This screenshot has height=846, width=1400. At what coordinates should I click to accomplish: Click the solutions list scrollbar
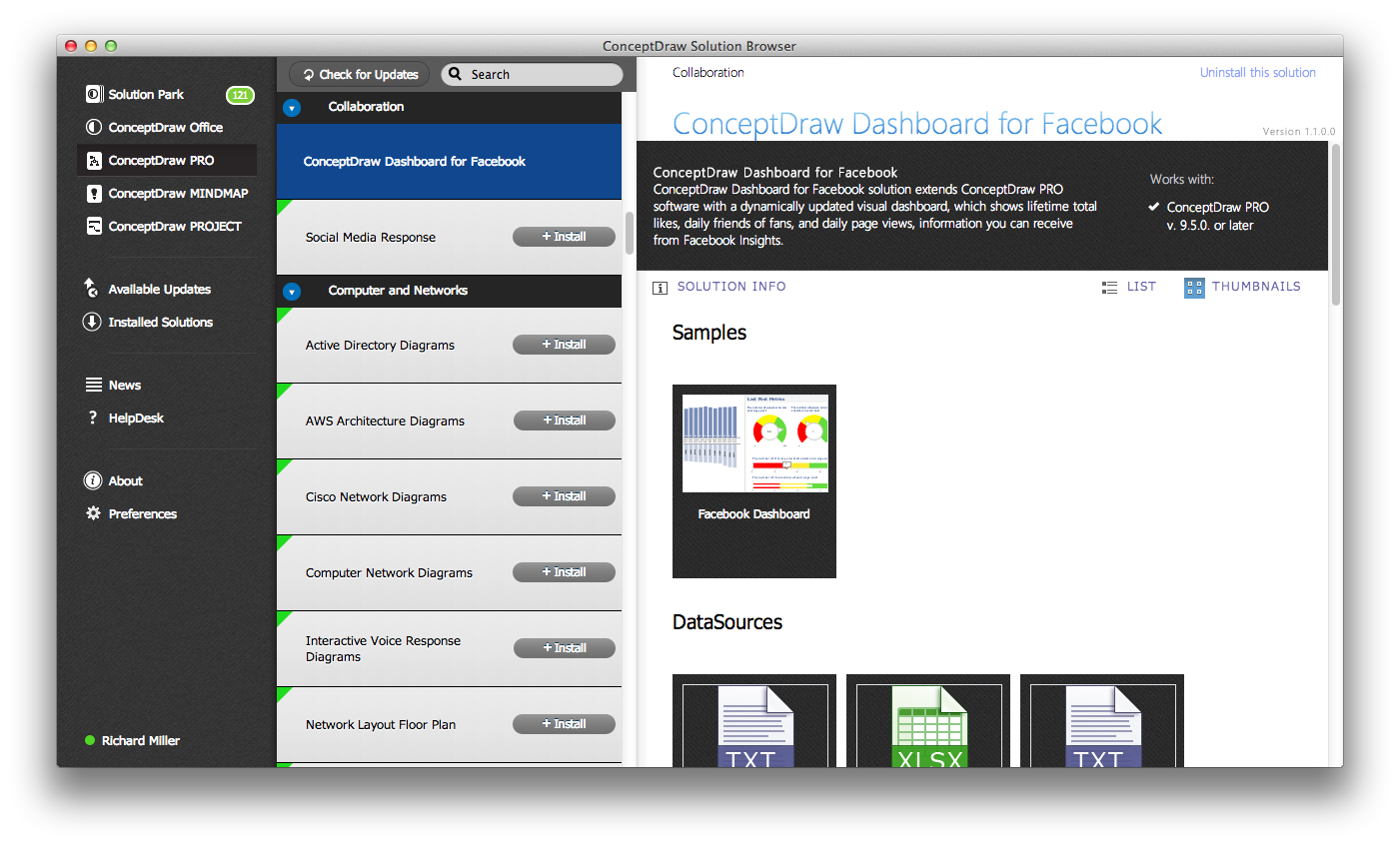point(630,233)
